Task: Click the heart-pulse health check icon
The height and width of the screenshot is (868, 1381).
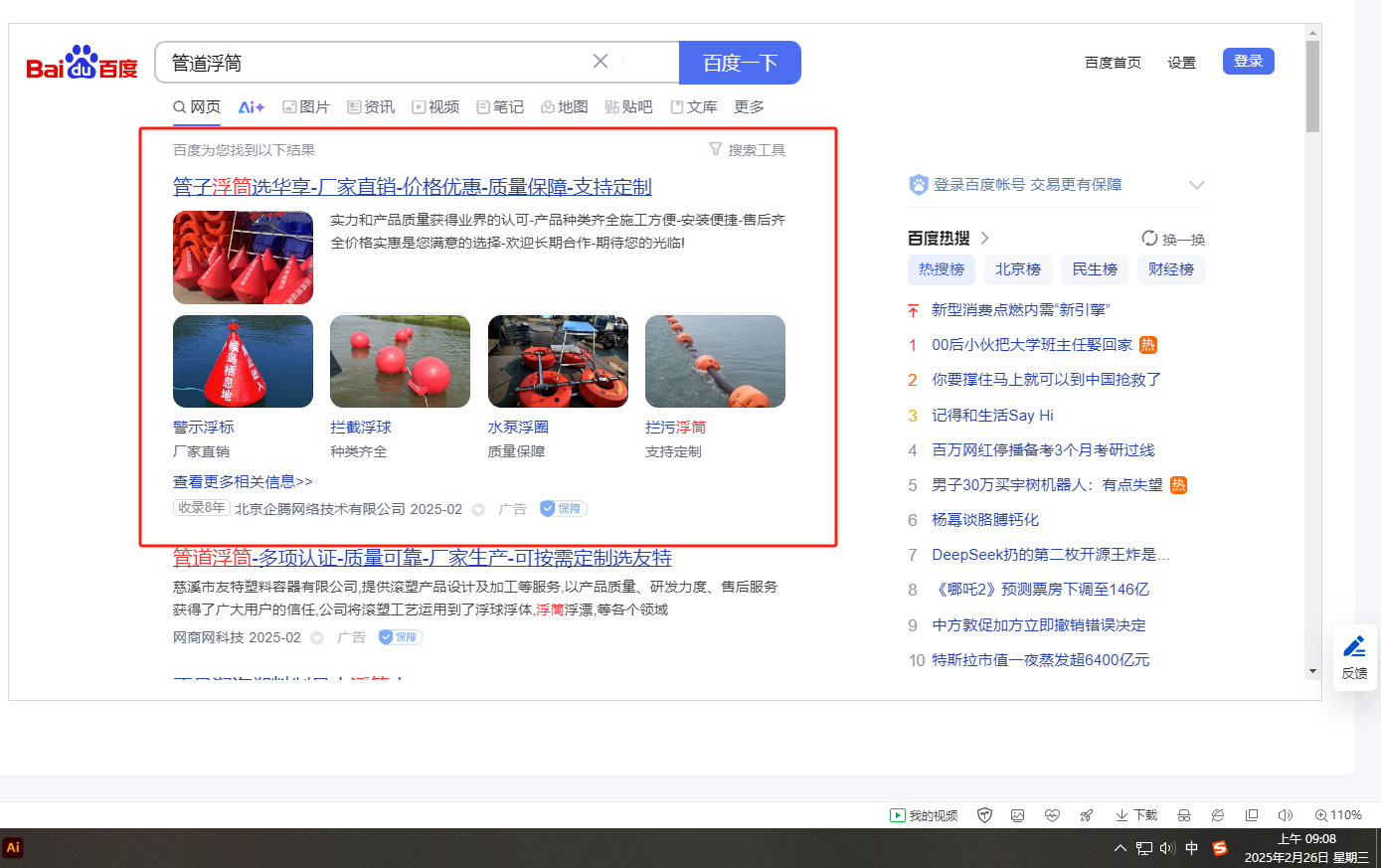Action: [1052, 815]
